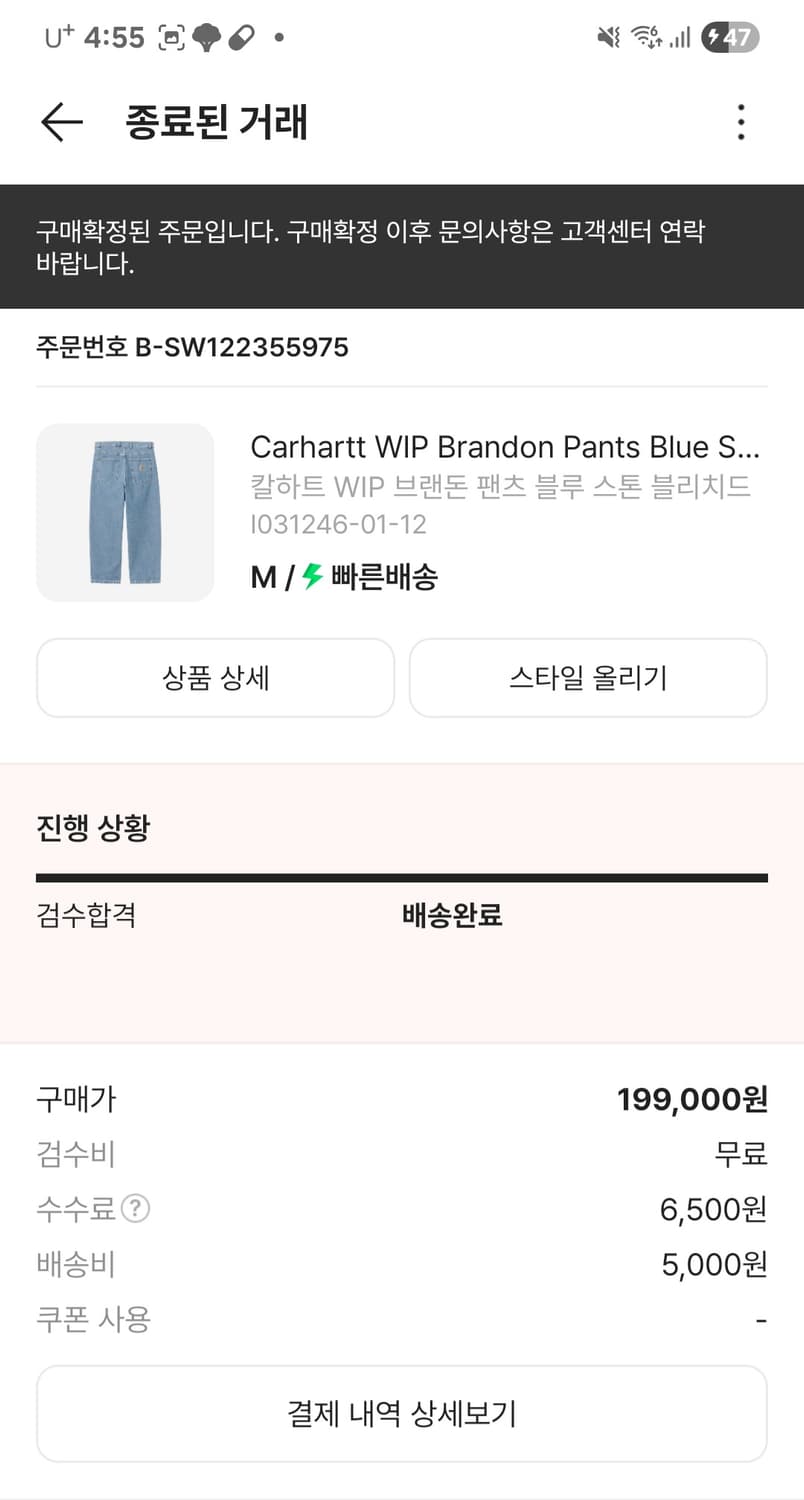
Task: Tap the purchase-confirmed notice banner
Action: click(x=402, y=247)
